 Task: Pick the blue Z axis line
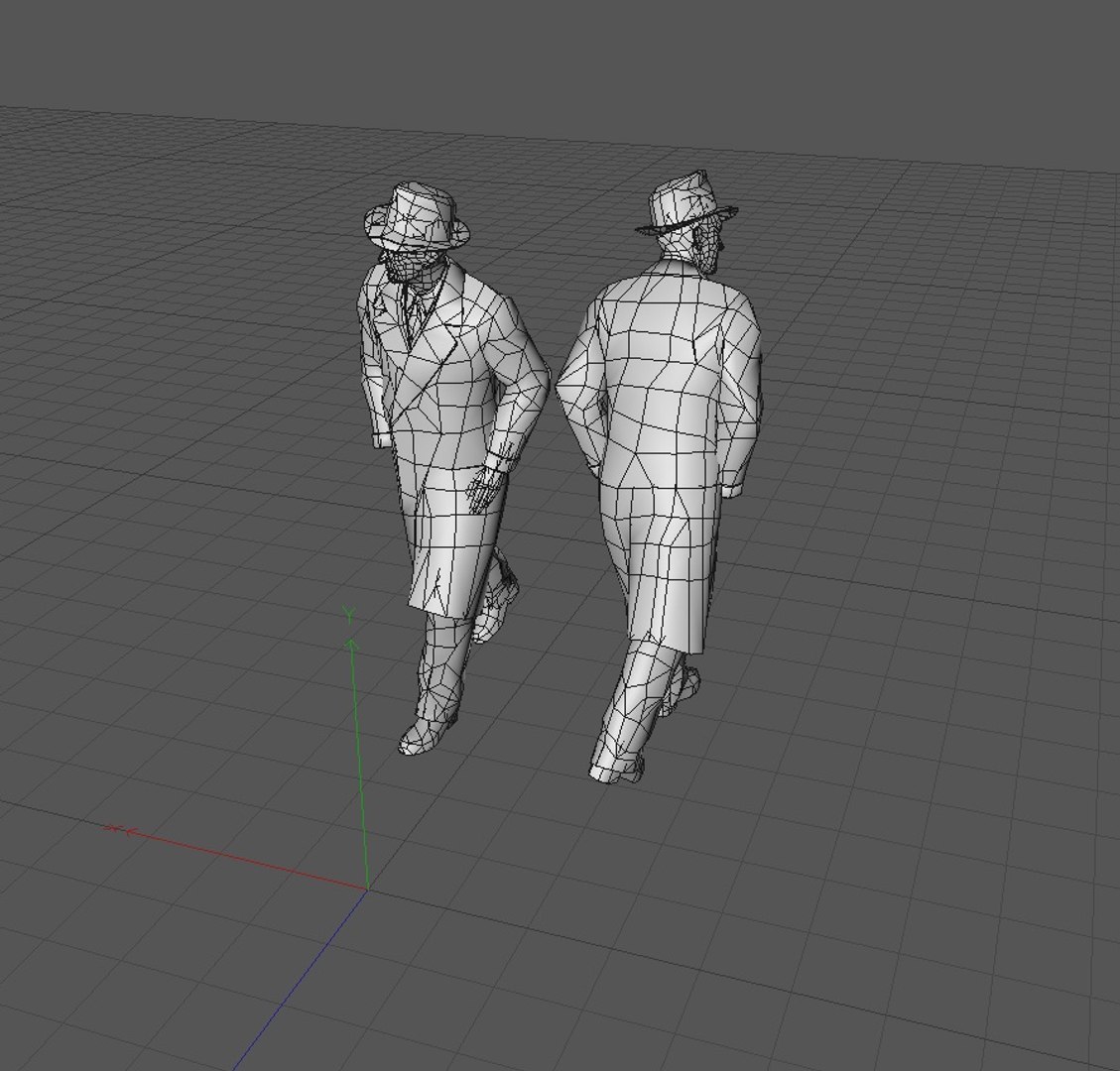pyautogui.click(x=300, y=980)
